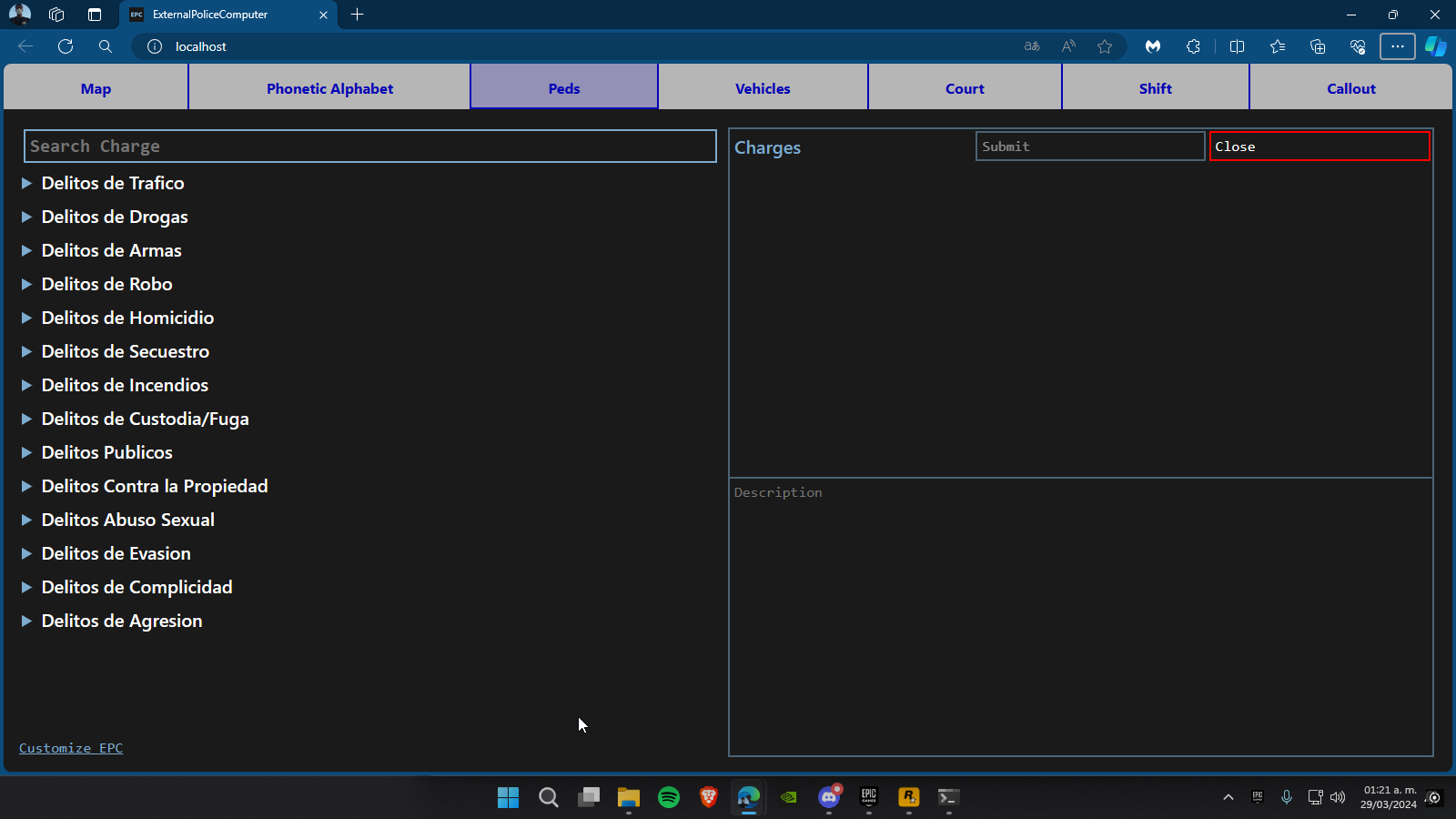Expand Delitos Contra la Propiedad list

pyautogui.click(x=154, y=486)
